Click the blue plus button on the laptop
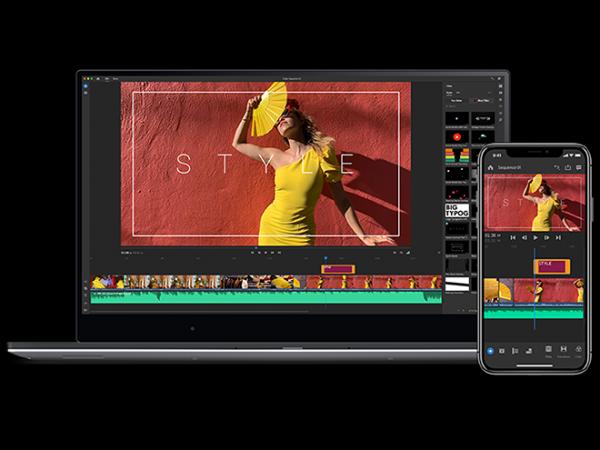The image size is (600, 450). click(x=86, y=87)
